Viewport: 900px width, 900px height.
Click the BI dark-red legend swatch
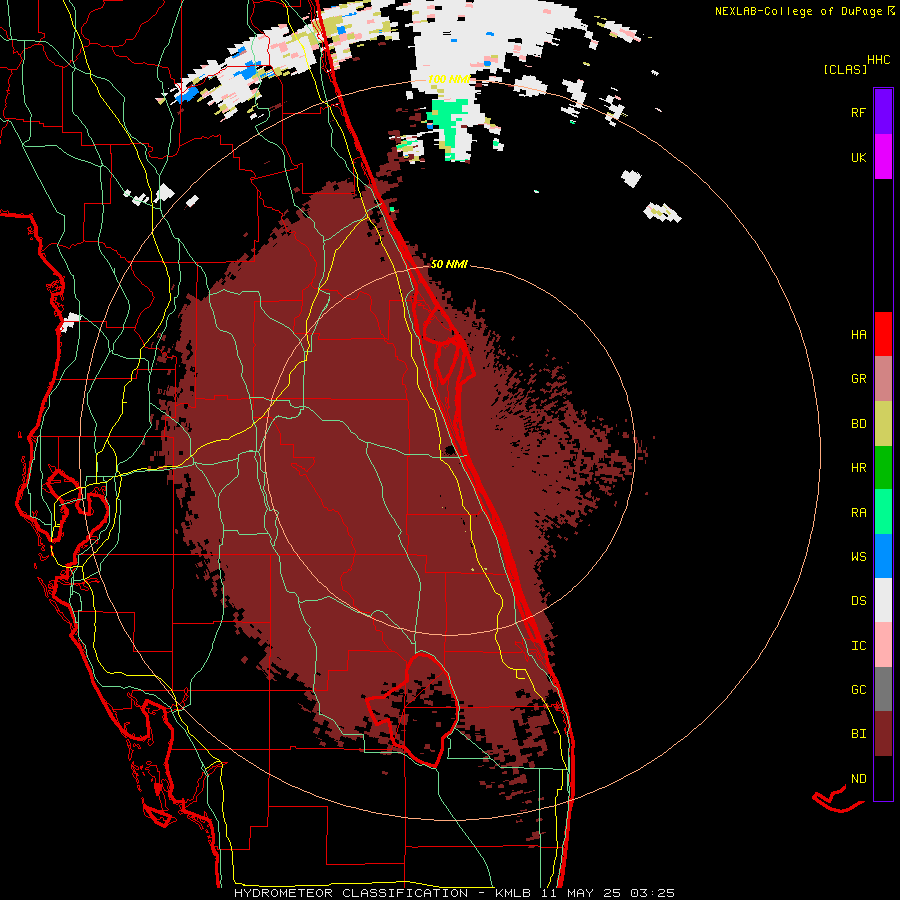(x=883, y=734)
